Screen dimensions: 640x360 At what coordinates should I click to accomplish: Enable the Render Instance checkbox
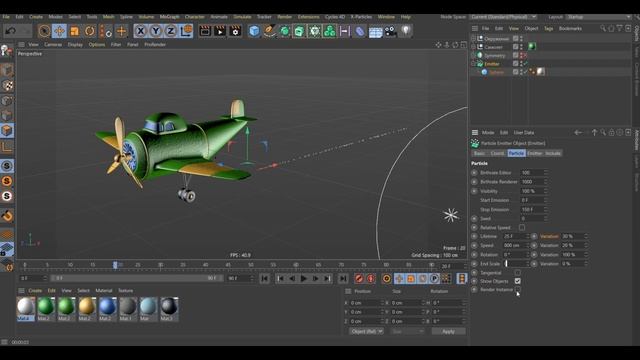(518, 289)
